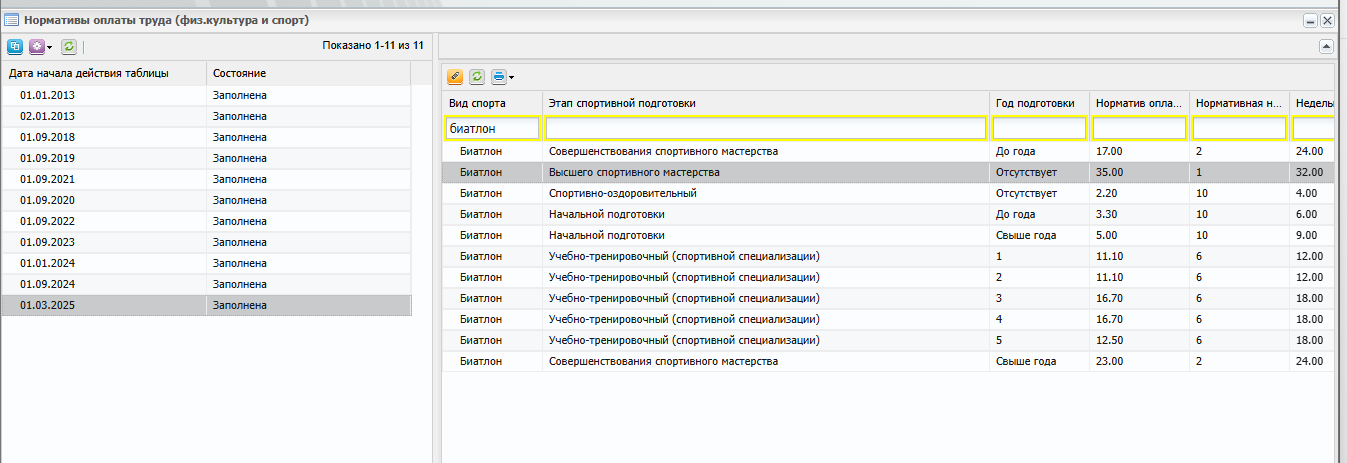Screen dimensions: 1347x463
Task: Click the blue copy-record icon in the left toolbar
Action: [15, 47]
